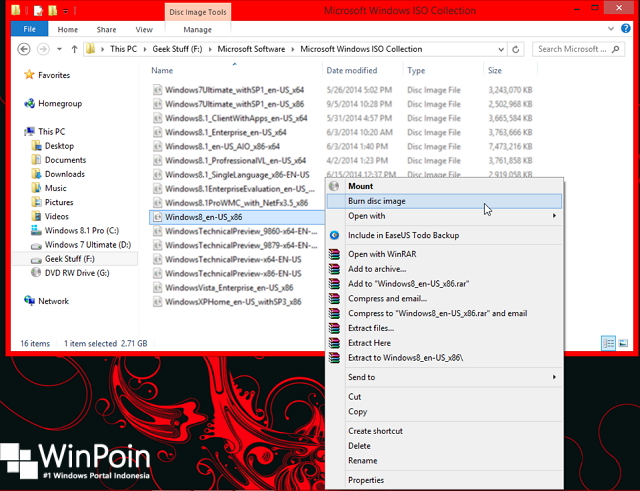The height and width of the screenshot is (491, 640).
Task: Open the Send to submenu
Action: (x=444, y=377)
